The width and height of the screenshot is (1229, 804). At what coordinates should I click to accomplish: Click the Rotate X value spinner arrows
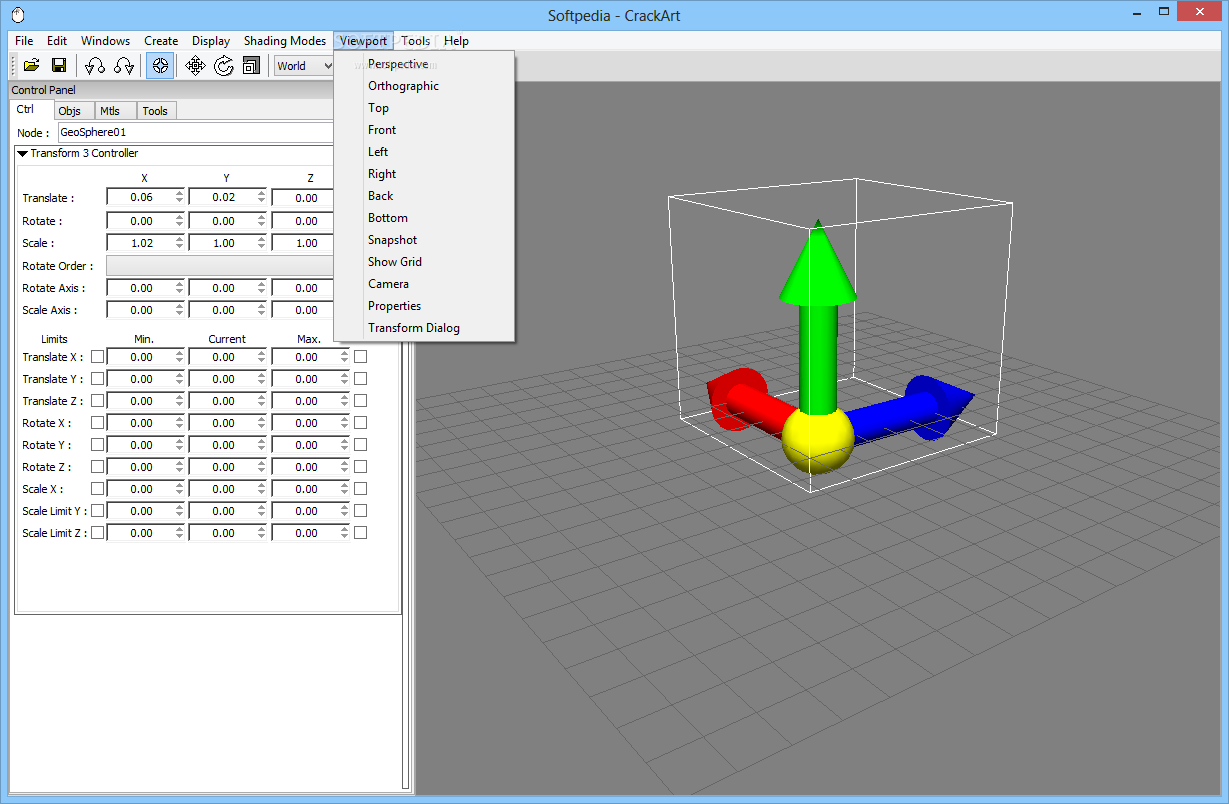pos(179,221)
